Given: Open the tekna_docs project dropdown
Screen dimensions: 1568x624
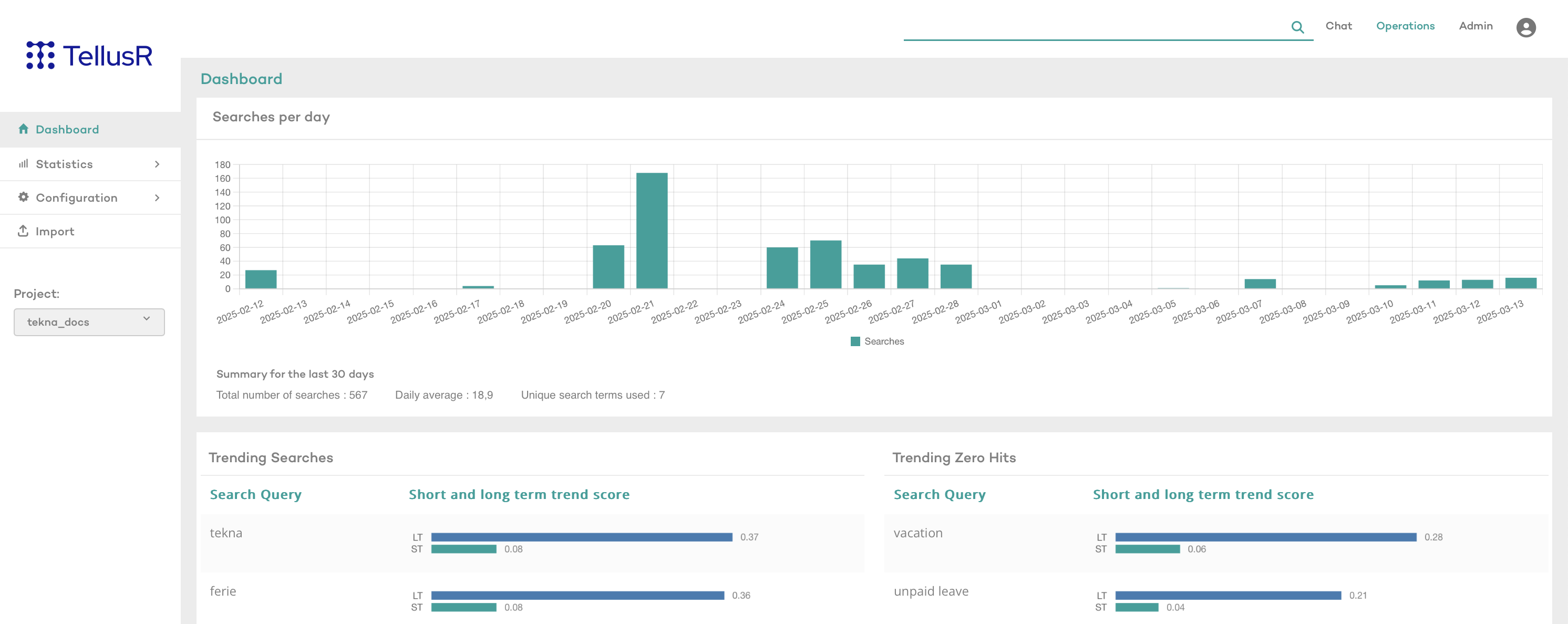Looking at the screenshot, I should (89, 322).
